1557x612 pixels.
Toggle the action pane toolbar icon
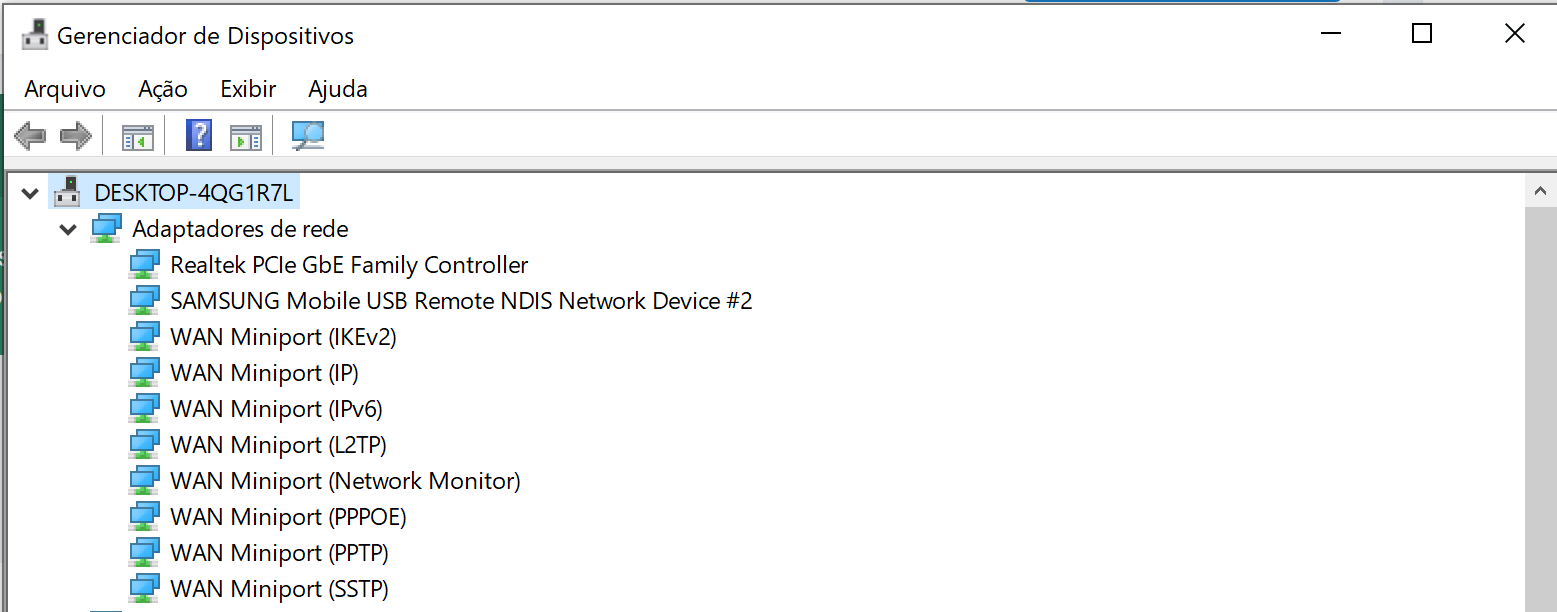click(245, 136)
